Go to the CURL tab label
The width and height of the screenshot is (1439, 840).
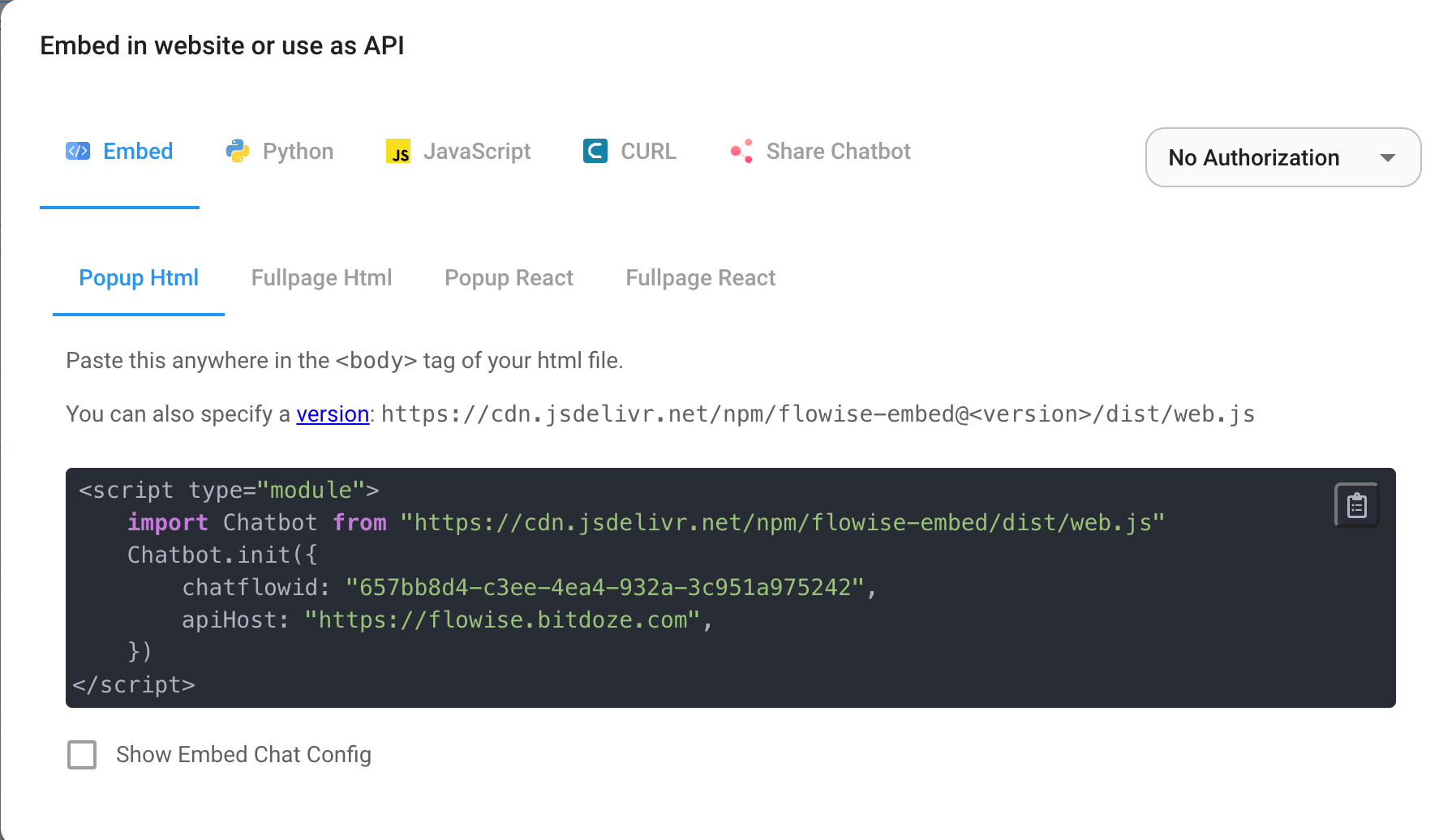[x=648, y=152]
